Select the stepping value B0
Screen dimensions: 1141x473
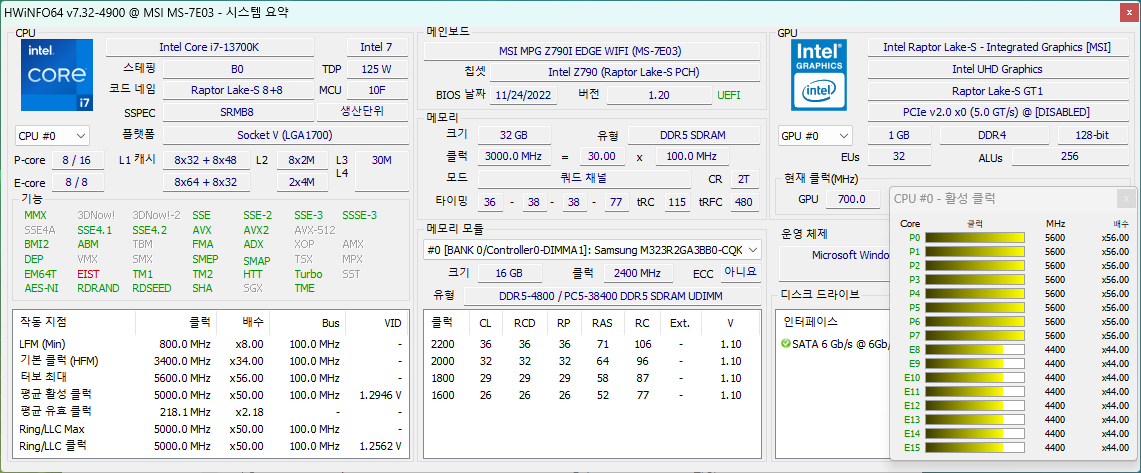[237, 69]
